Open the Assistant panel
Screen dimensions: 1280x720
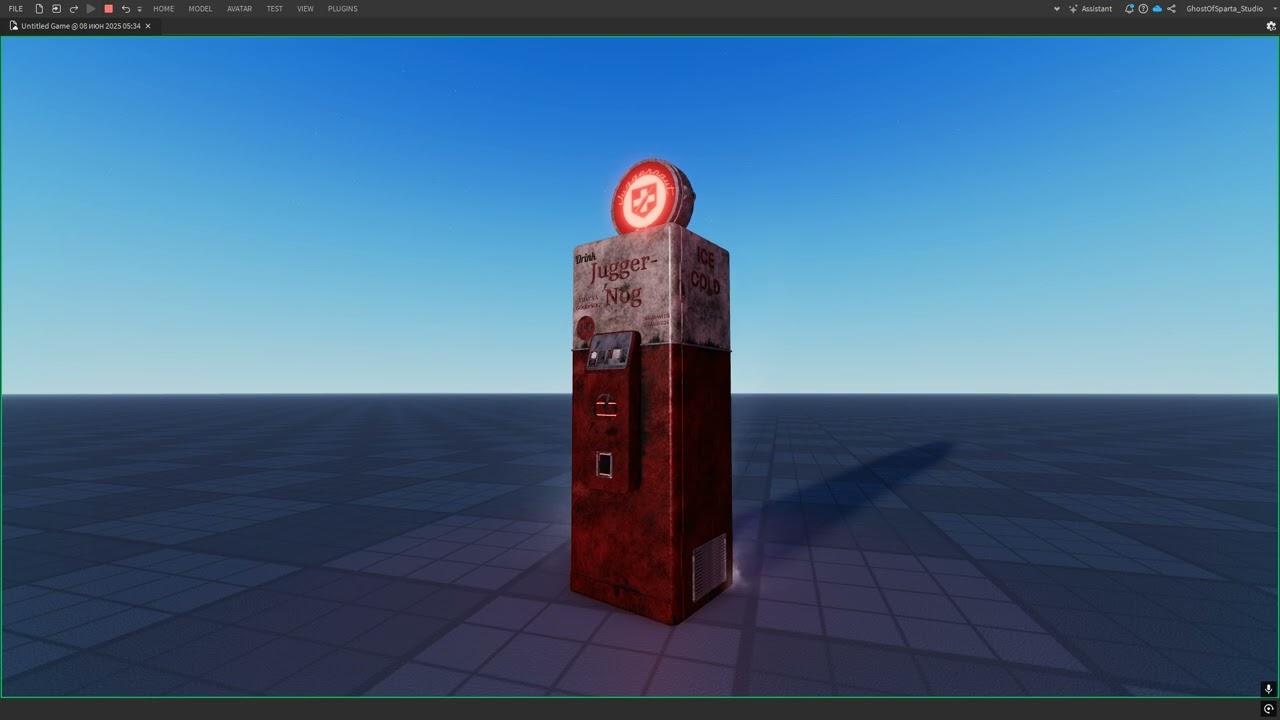pos(1090,9)
